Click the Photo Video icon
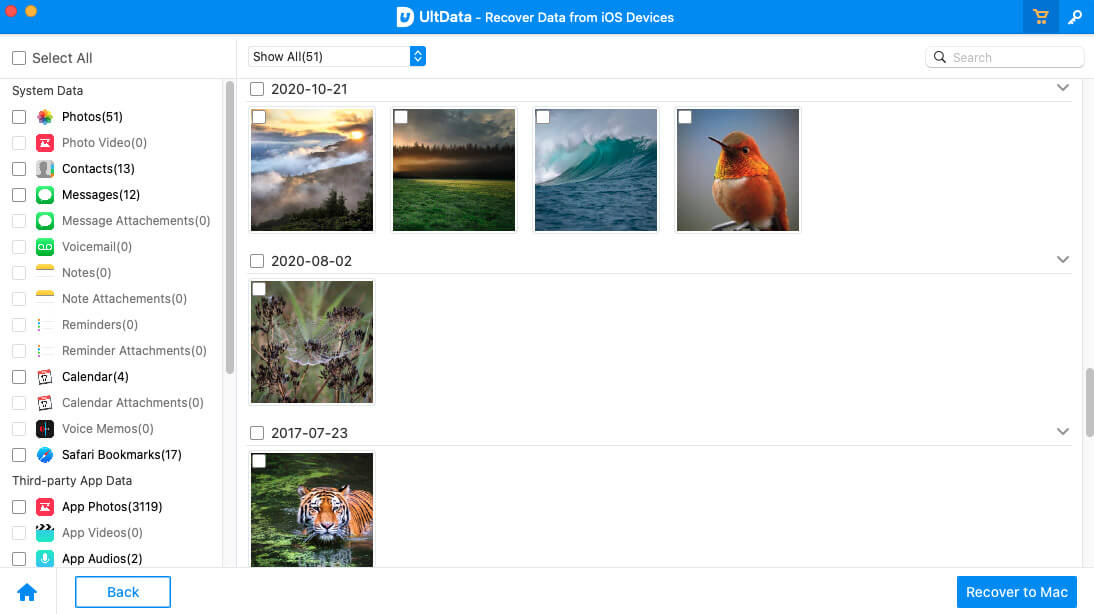 pyautogui.click(x=45, y=143)
